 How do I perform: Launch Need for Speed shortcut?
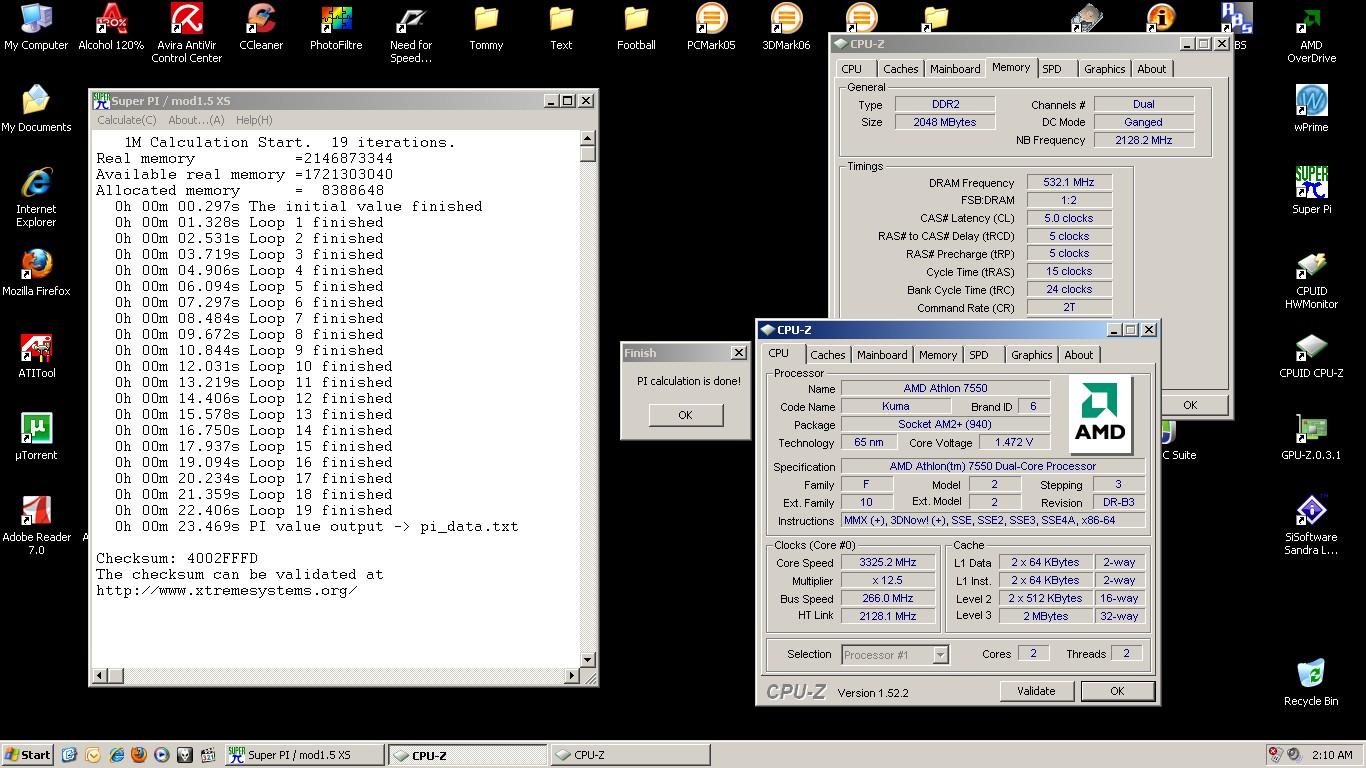411,33
